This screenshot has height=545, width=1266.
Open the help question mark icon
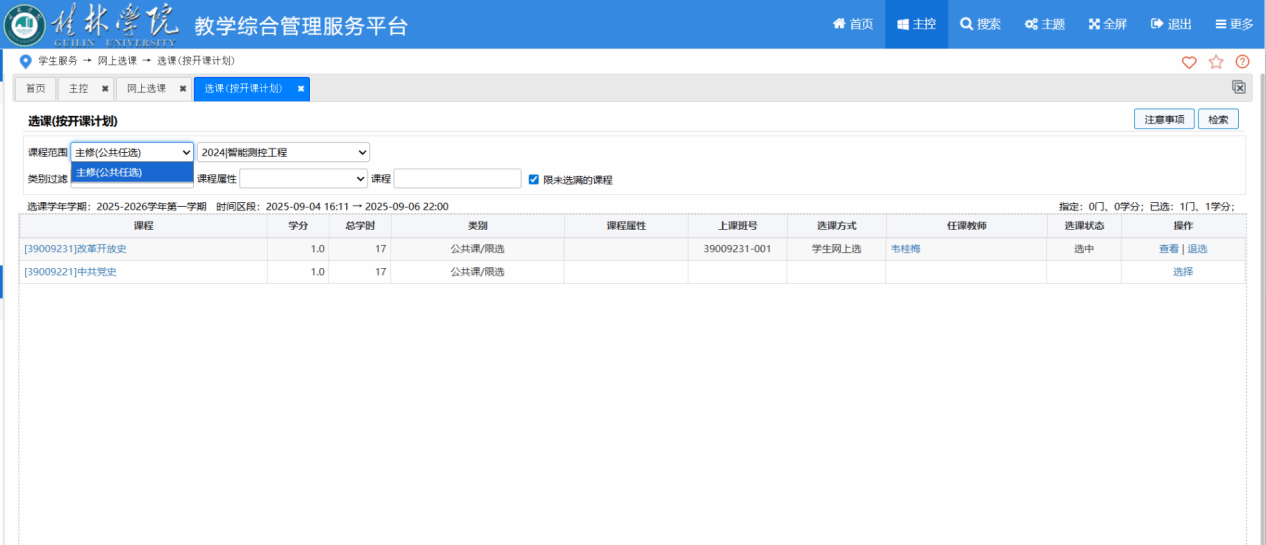[x=1243, y=62]
